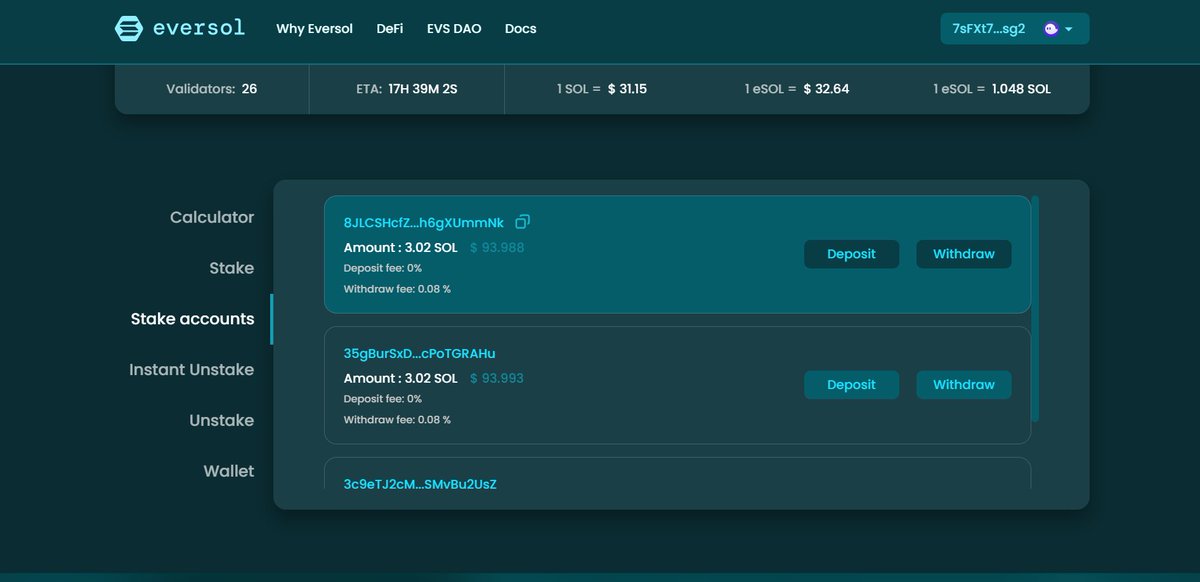
Task: Click the 1 eSOL = $ 32.64 price
Action: click(x=797, y=89)
